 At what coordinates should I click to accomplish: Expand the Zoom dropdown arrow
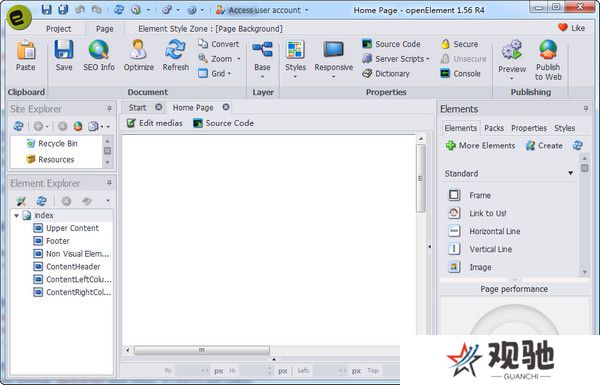[239, 59]
